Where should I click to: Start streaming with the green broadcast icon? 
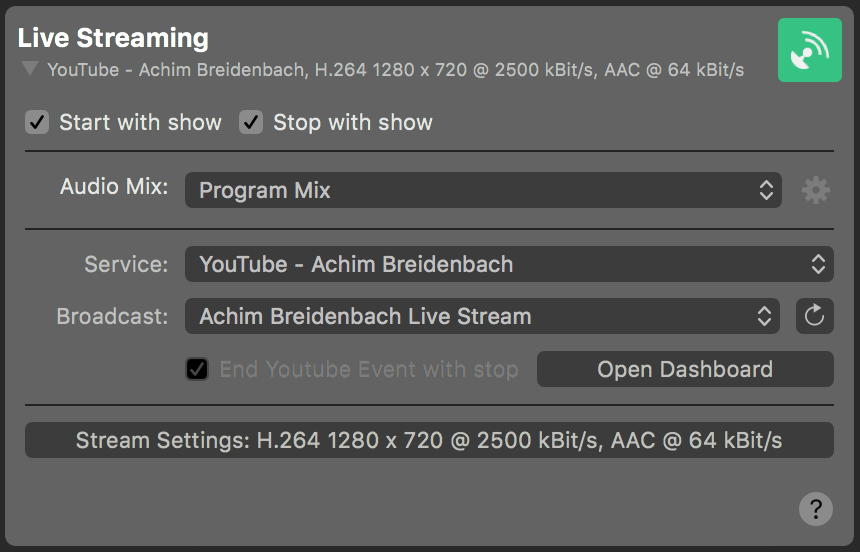click(810, 50)
